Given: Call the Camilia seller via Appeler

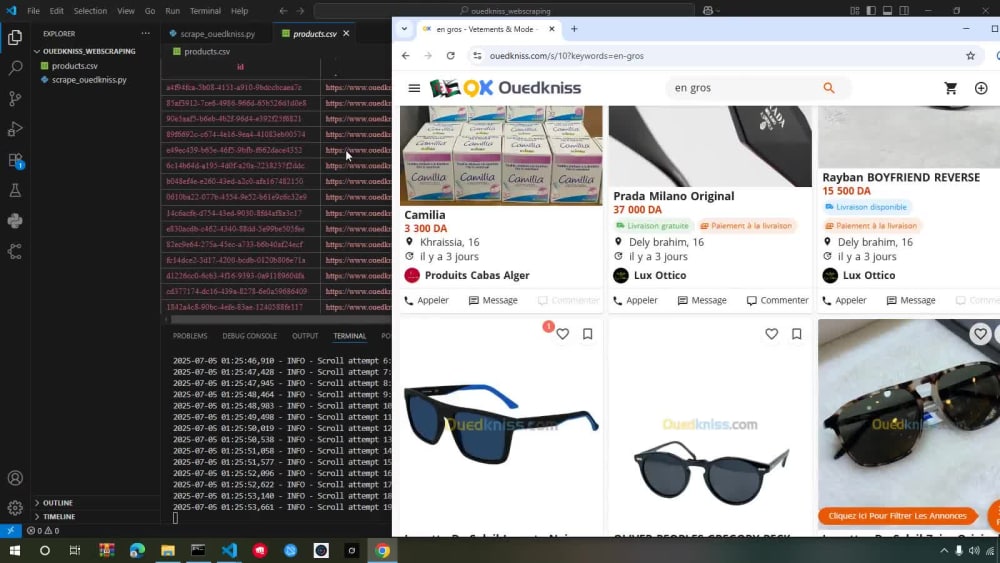Looking at the screenshot, I should (x=426, y=300).
